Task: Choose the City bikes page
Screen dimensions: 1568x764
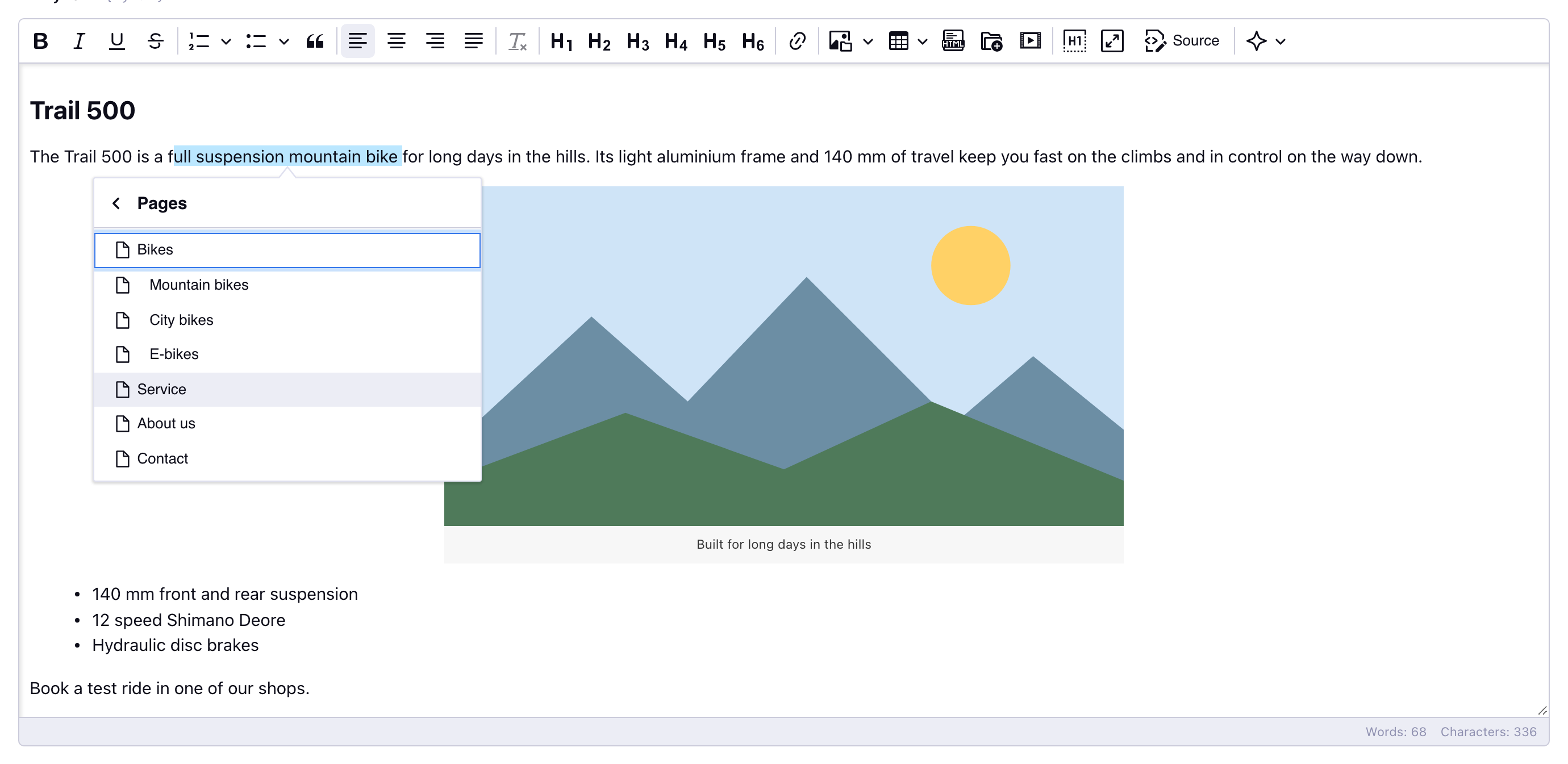Action: point(287,320)
